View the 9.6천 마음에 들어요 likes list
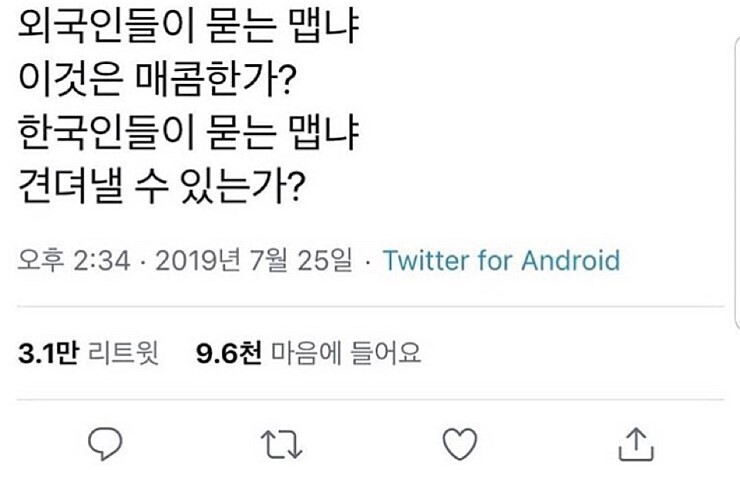This screenshot has width=740, height=483. 307,353
